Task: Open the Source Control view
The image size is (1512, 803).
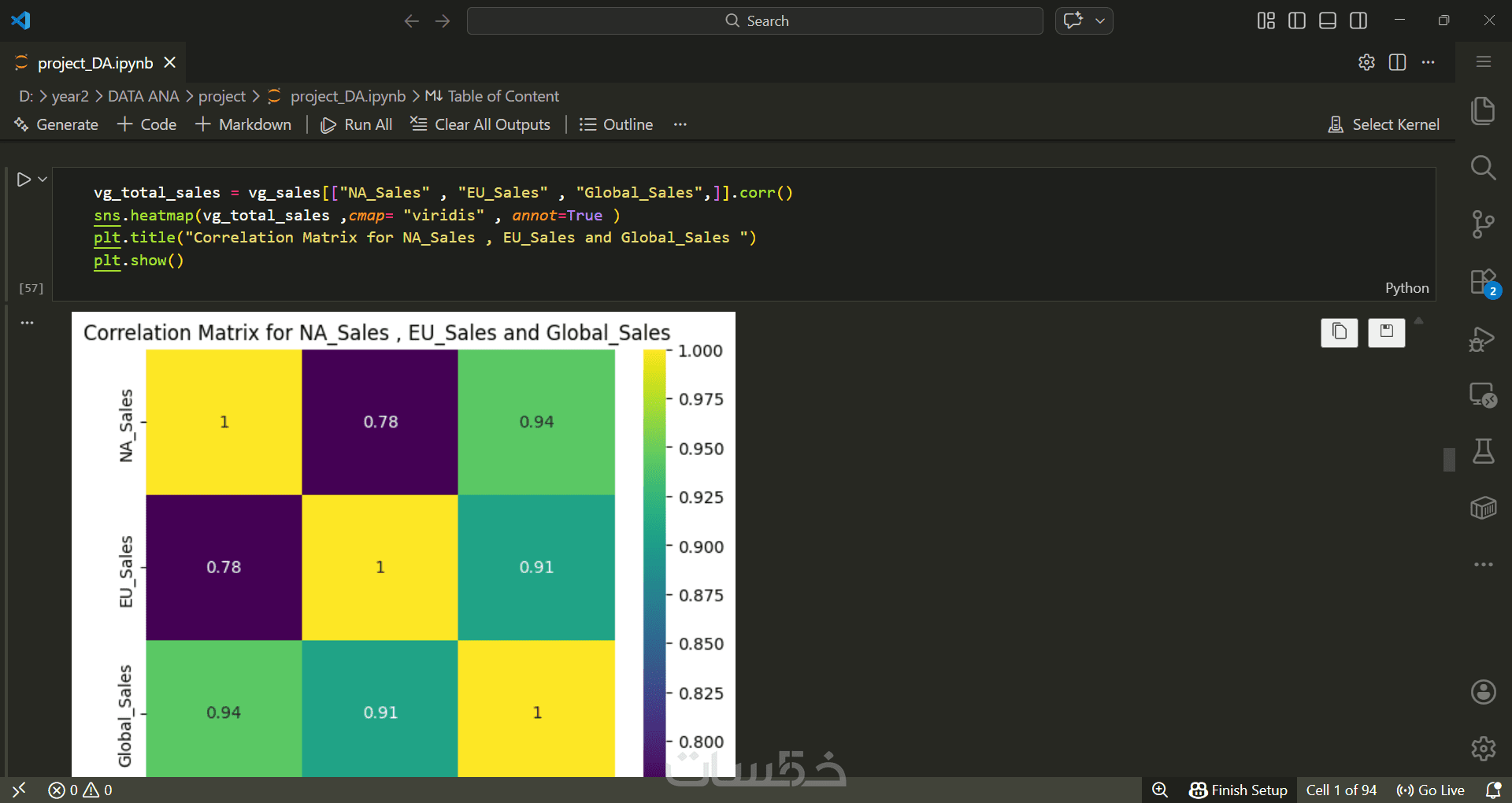Action: tap(1483, 224)
